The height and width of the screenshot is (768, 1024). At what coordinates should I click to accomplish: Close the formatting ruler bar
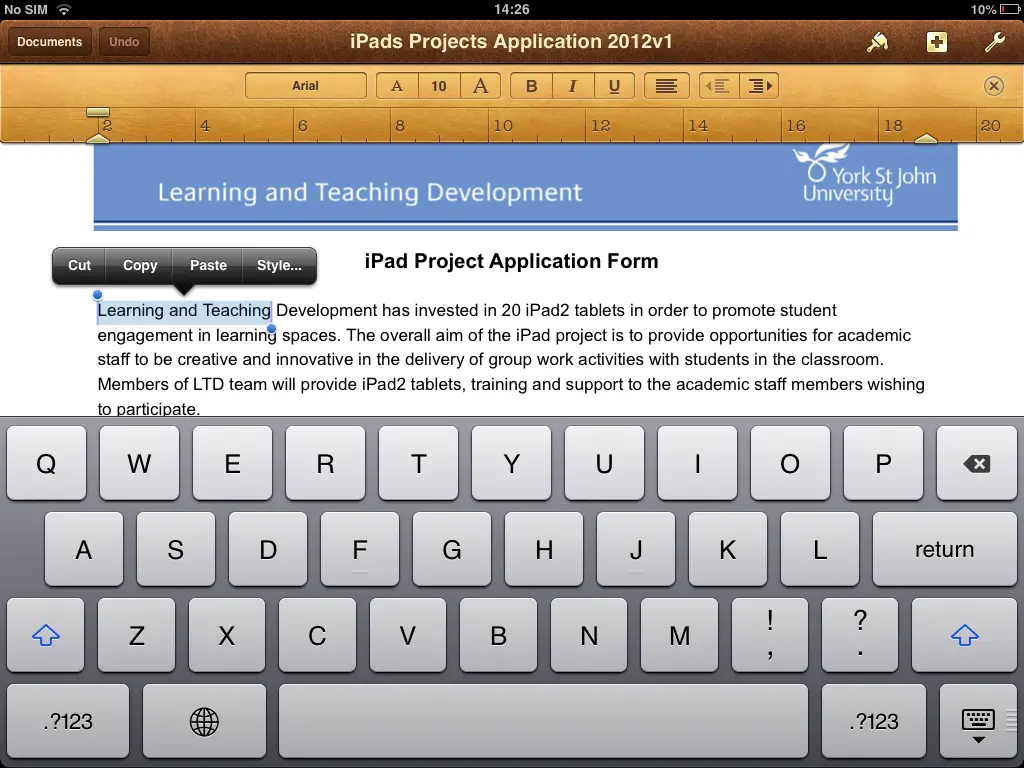tap(993, 86)
